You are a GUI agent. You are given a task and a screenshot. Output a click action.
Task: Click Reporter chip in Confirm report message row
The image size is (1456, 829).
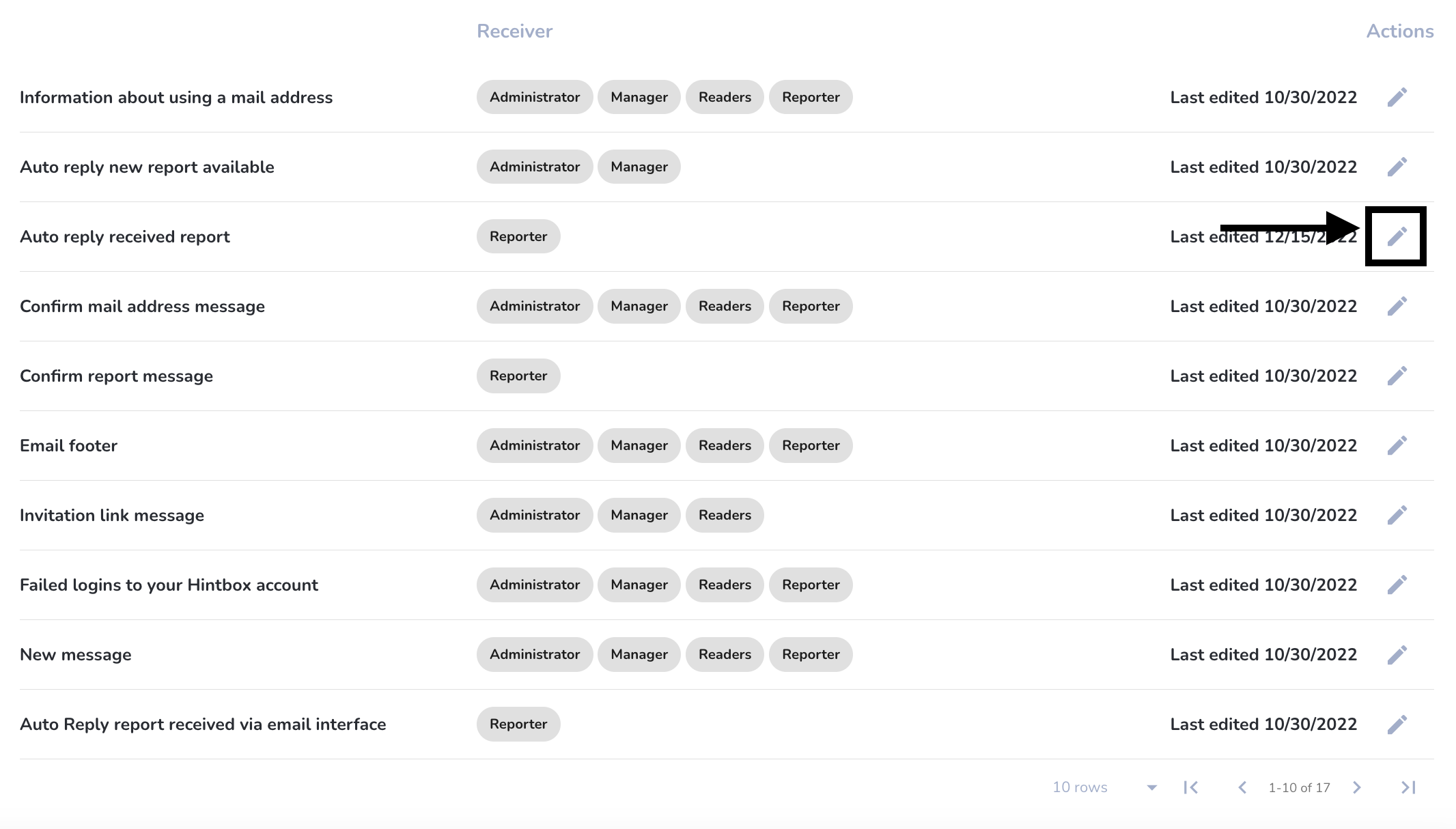(x=518, y=376)
